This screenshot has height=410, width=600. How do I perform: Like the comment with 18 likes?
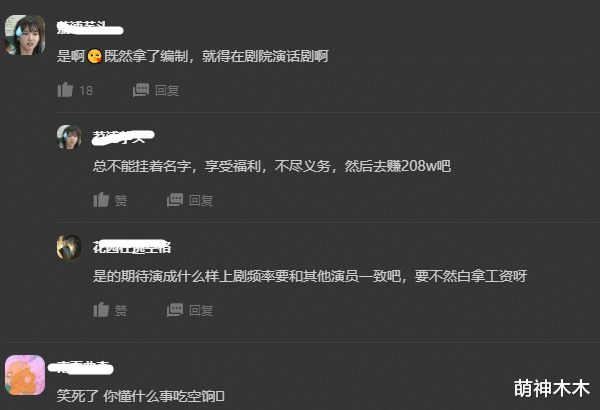[65, 90]
